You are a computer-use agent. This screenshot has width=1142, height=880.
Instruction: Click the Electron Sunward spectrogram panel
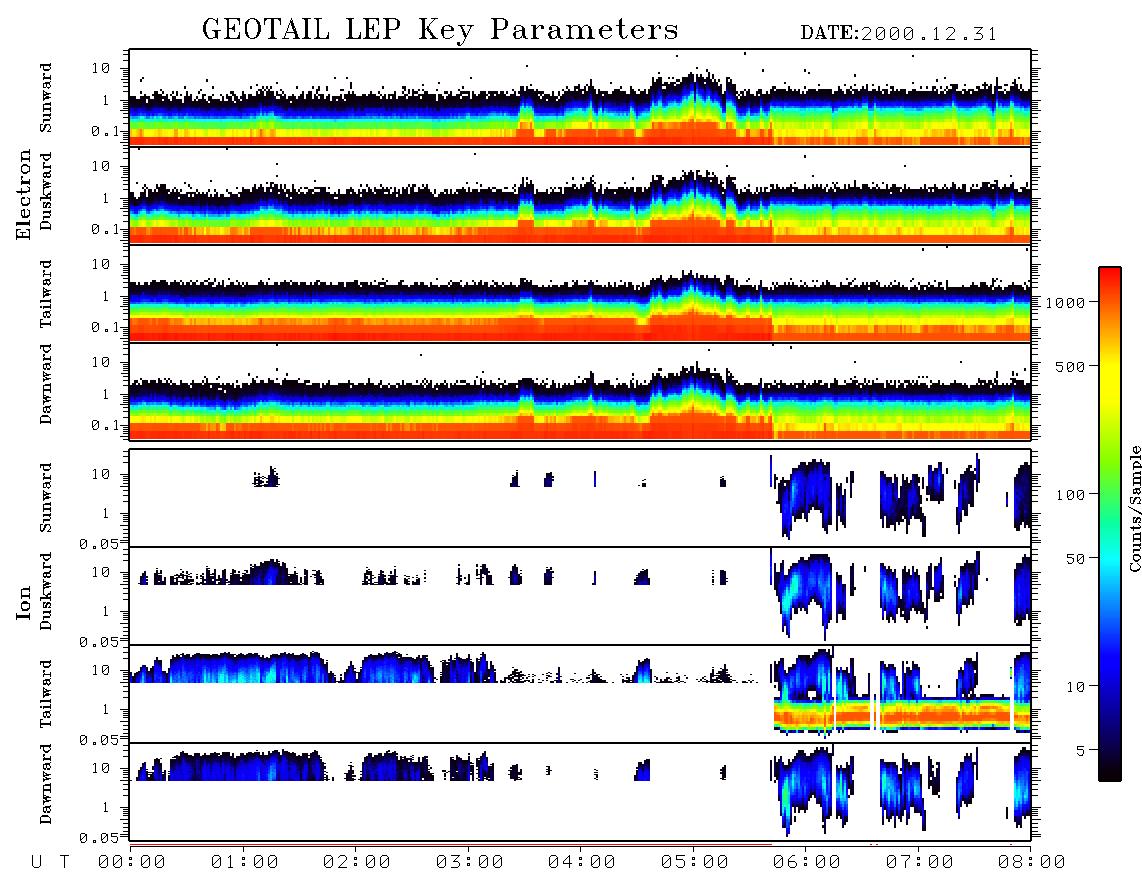click(580, 98)
